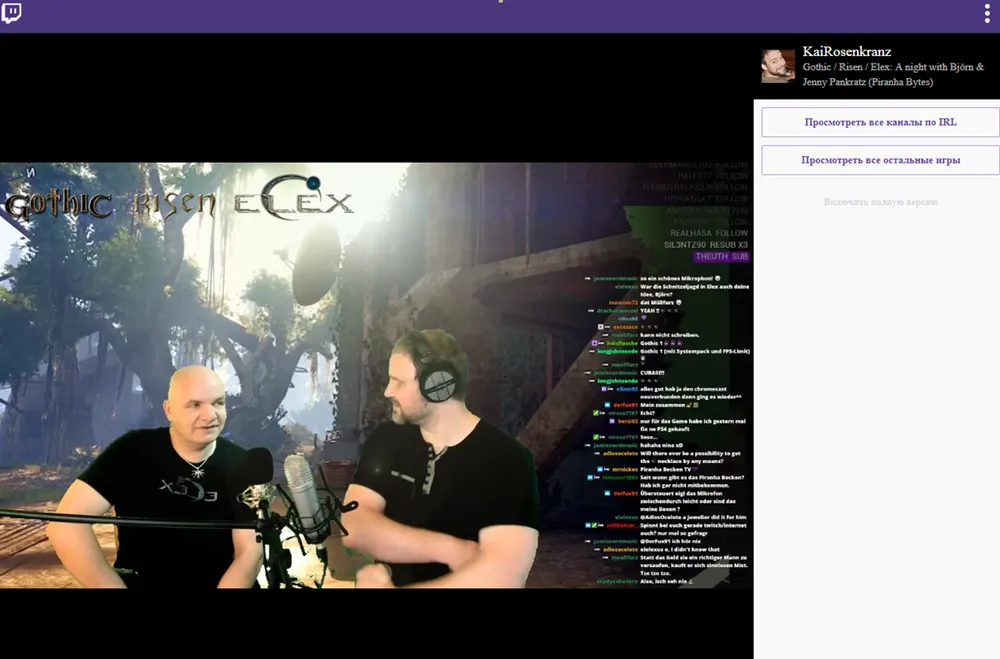Click the stream title 'Gothic / Risen / Elex' text

(x=893, y=74)
